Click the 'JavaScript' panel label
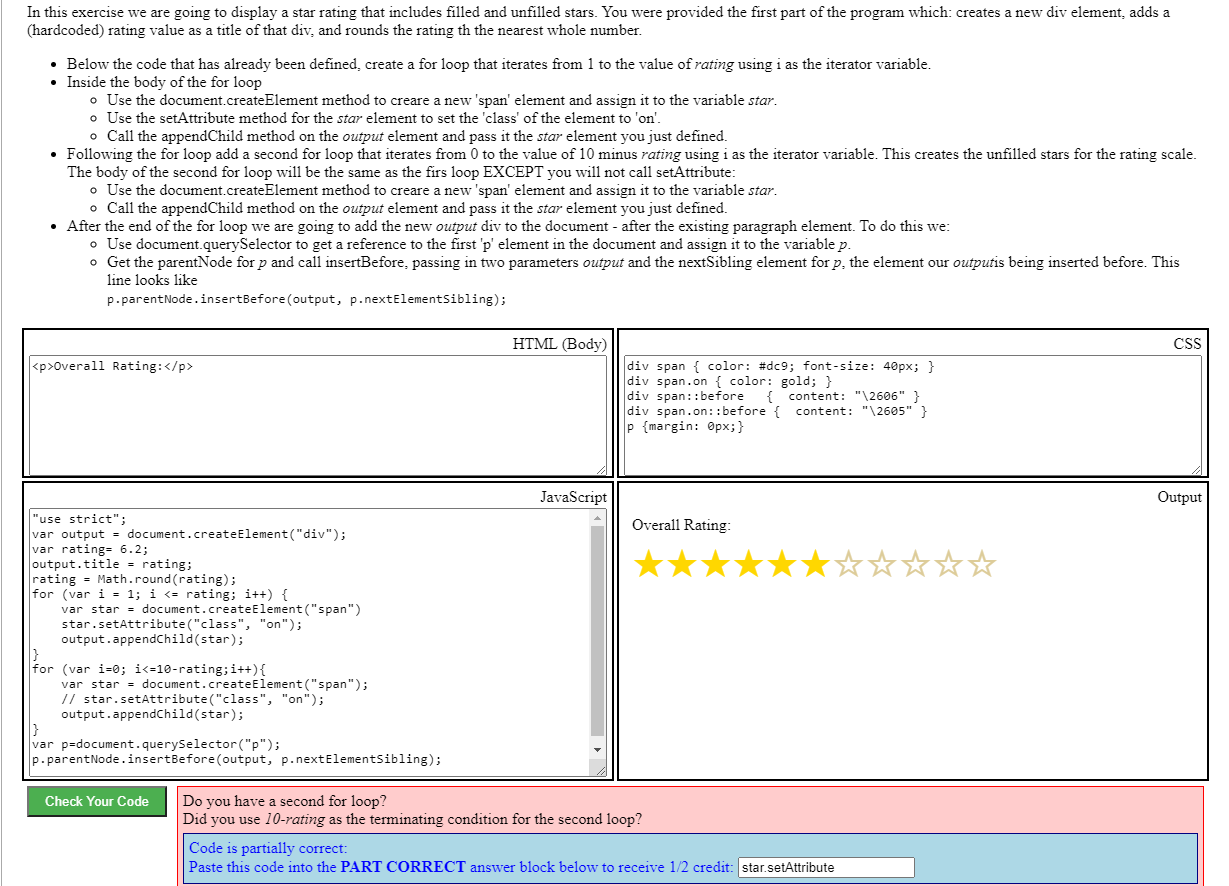Screen dimensions: 1229x886 click(x=573, y=497)
